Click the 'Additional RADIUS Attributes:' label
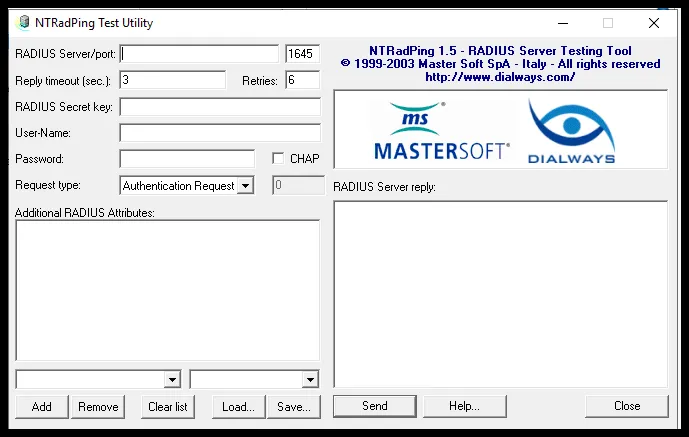The height and width of the screenshot is (437, 689). [x=85, y=213]
